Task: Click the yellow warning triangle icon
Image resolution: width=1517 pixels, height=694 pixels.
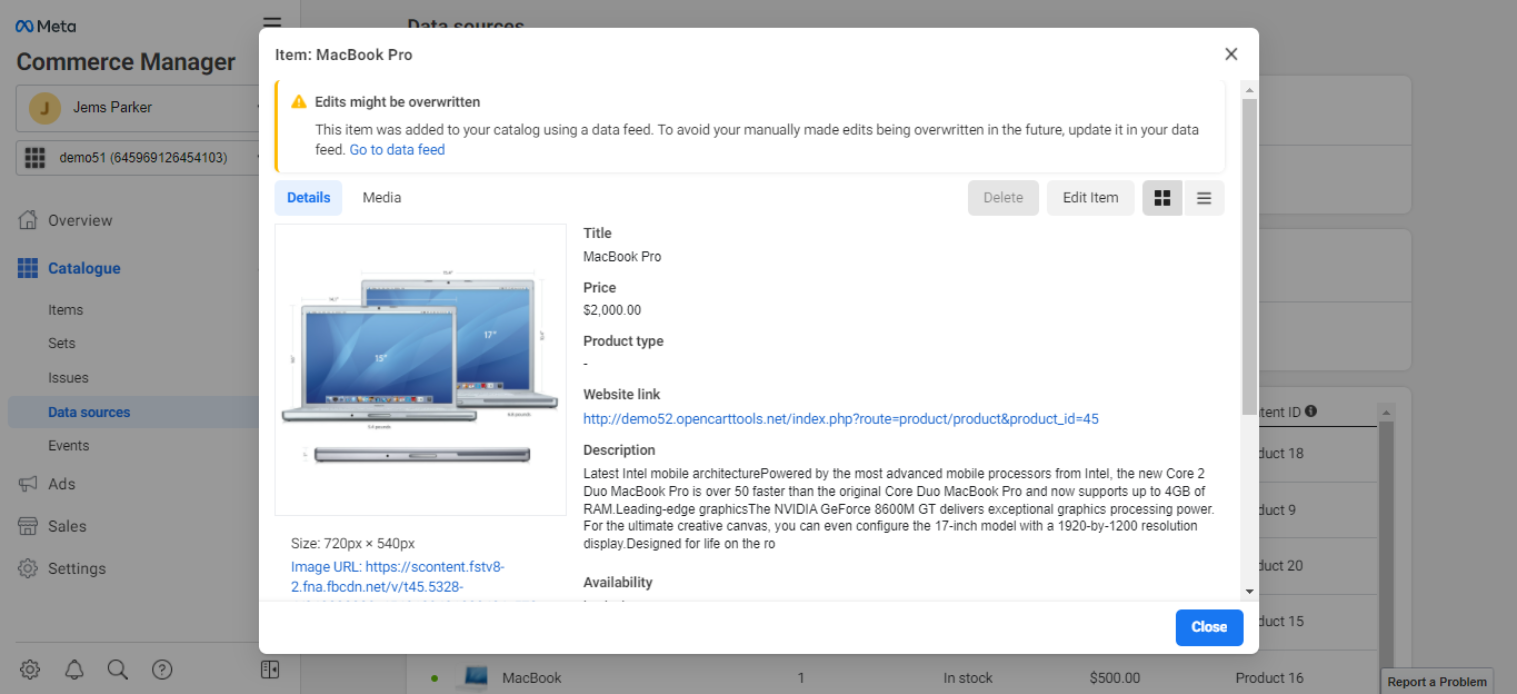Action: [298, 102]
